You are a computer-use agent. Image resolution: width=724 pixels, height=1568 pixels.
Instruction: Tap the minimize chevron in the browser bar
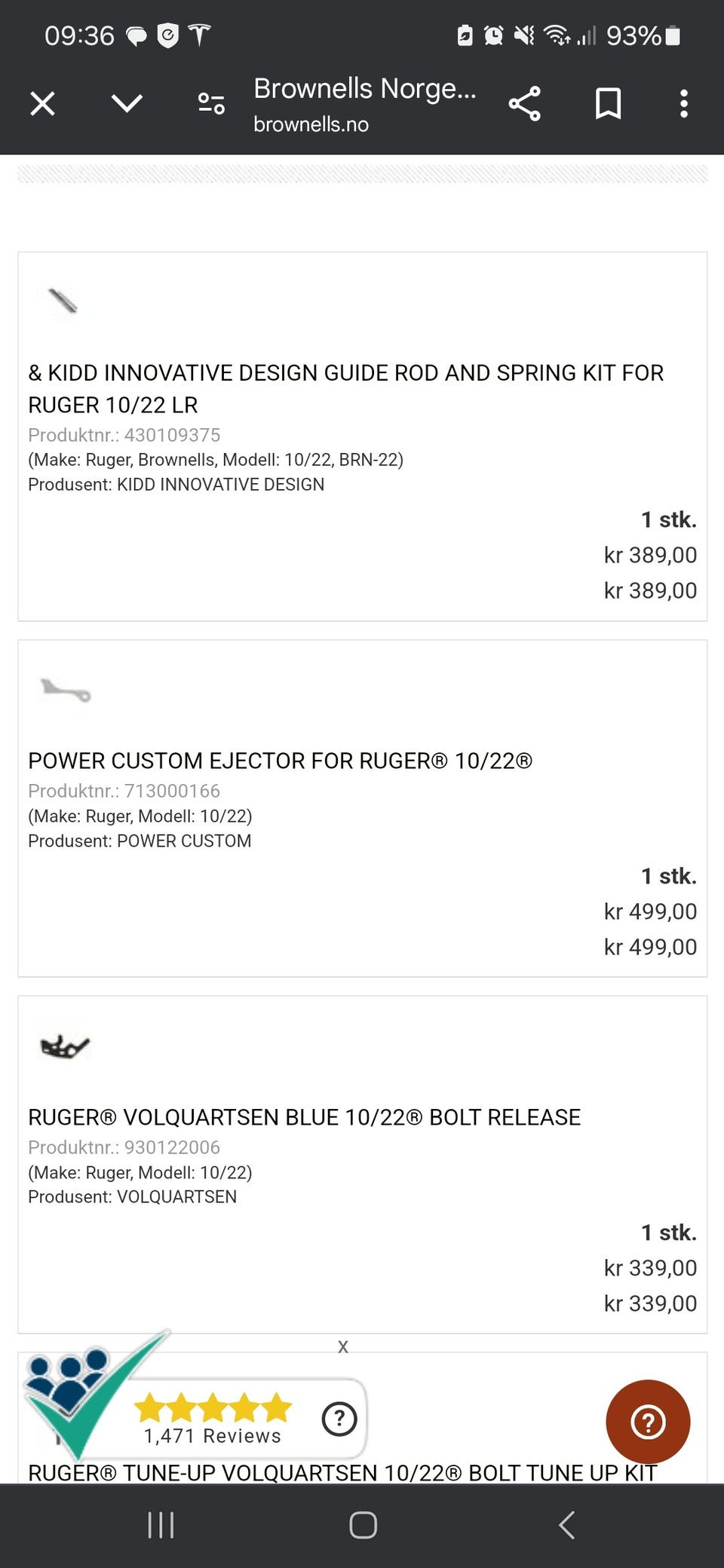127,103
